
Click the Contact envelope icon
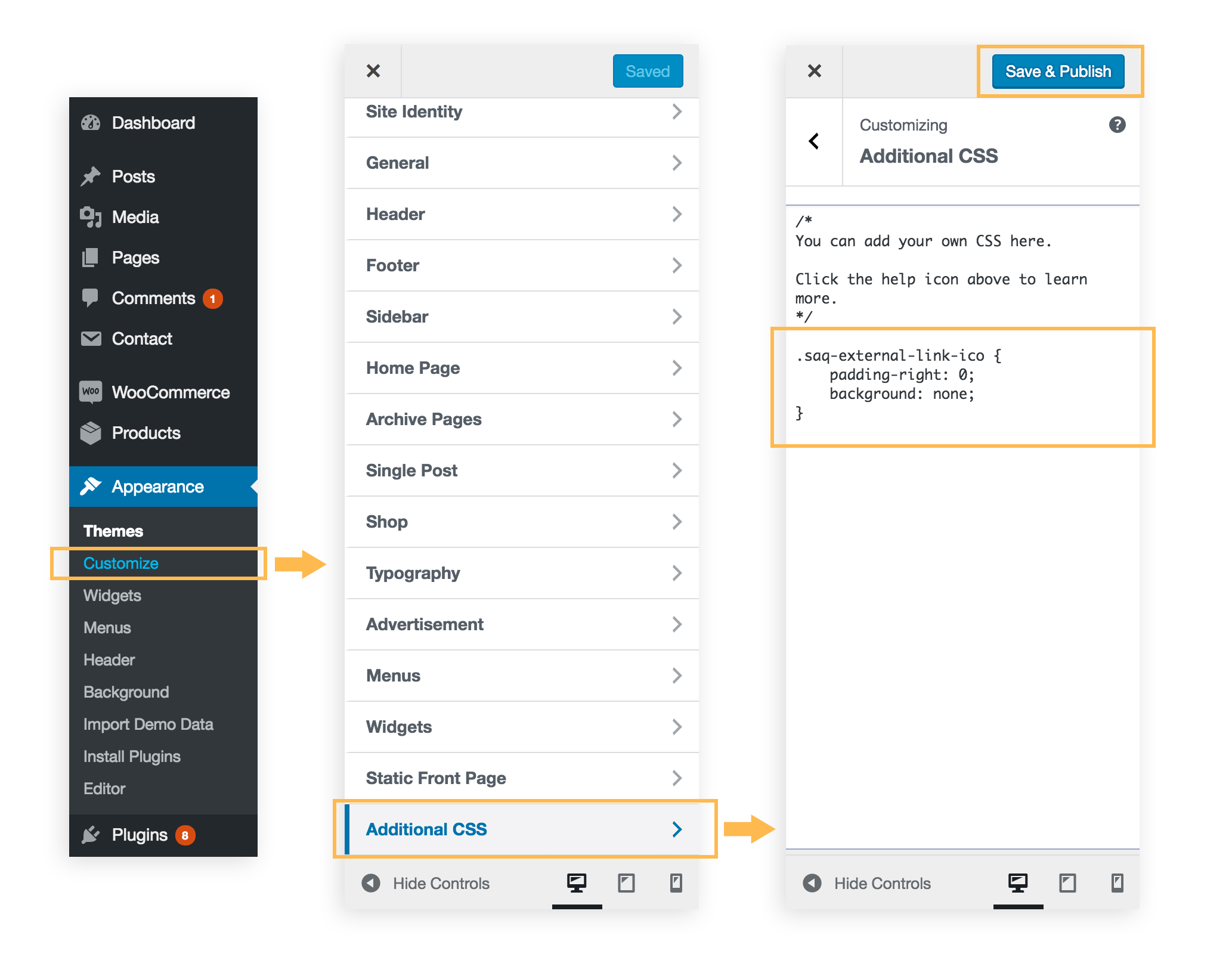coord(91,339)
